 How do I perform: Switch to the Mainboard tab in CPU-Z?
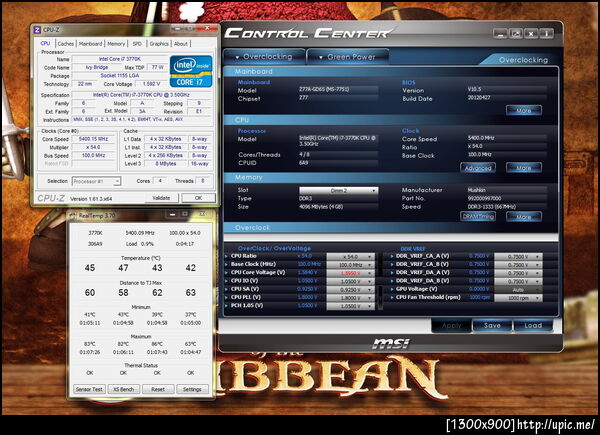[x=90, y=44]
